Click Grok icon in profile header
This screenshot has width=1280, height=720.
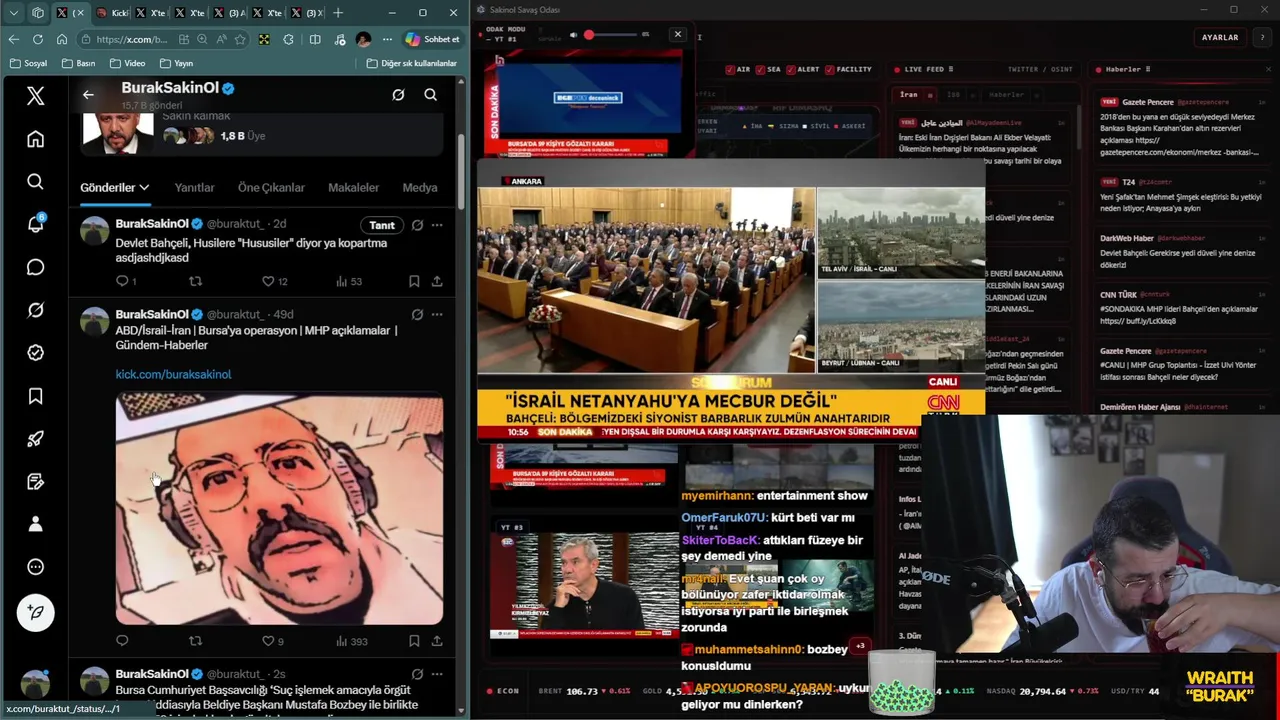click(x=398, y=94)
